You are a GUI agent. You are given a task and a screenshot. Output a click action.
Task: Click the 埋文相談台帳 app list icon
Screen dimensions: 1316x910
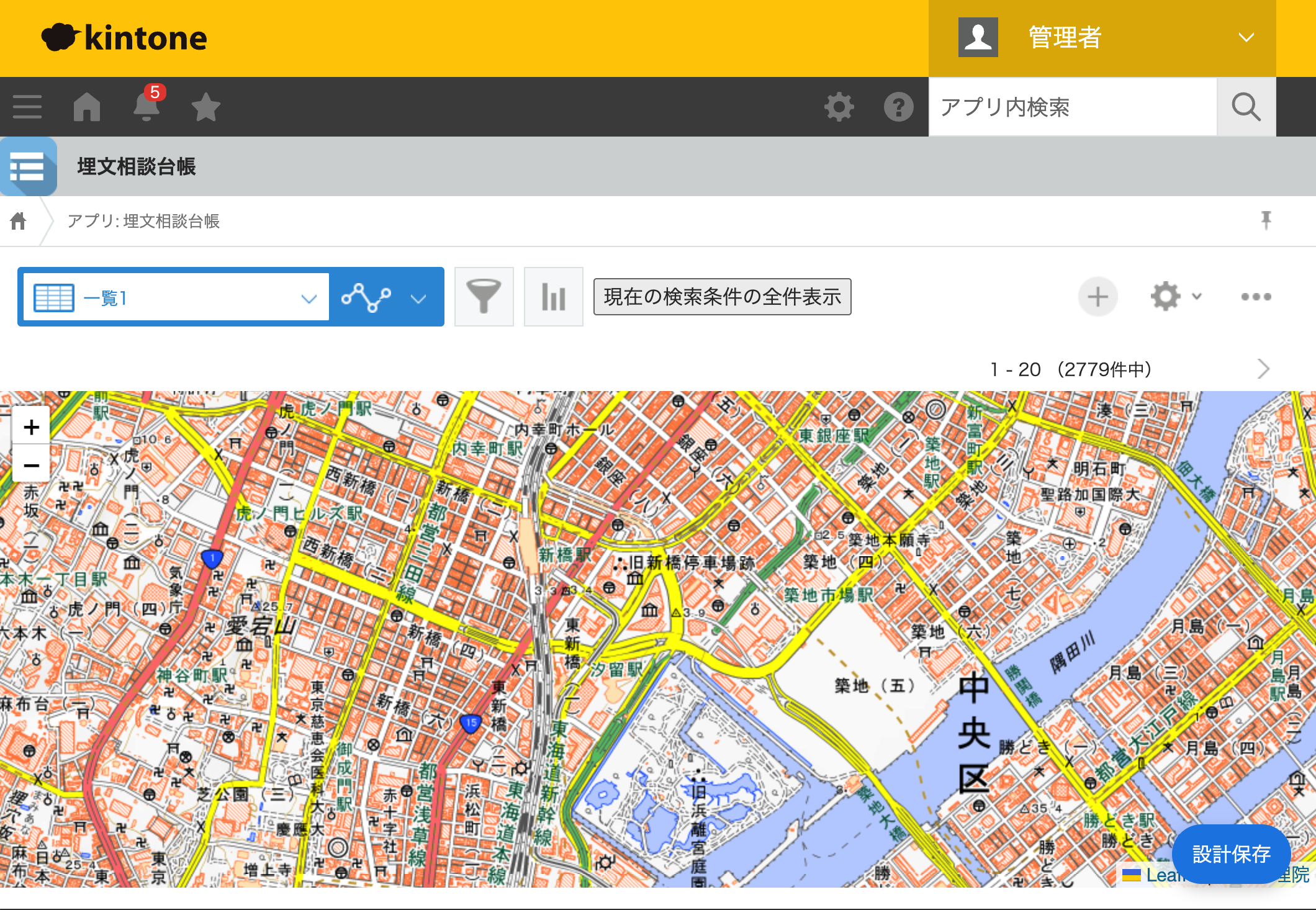pos(28,166)
